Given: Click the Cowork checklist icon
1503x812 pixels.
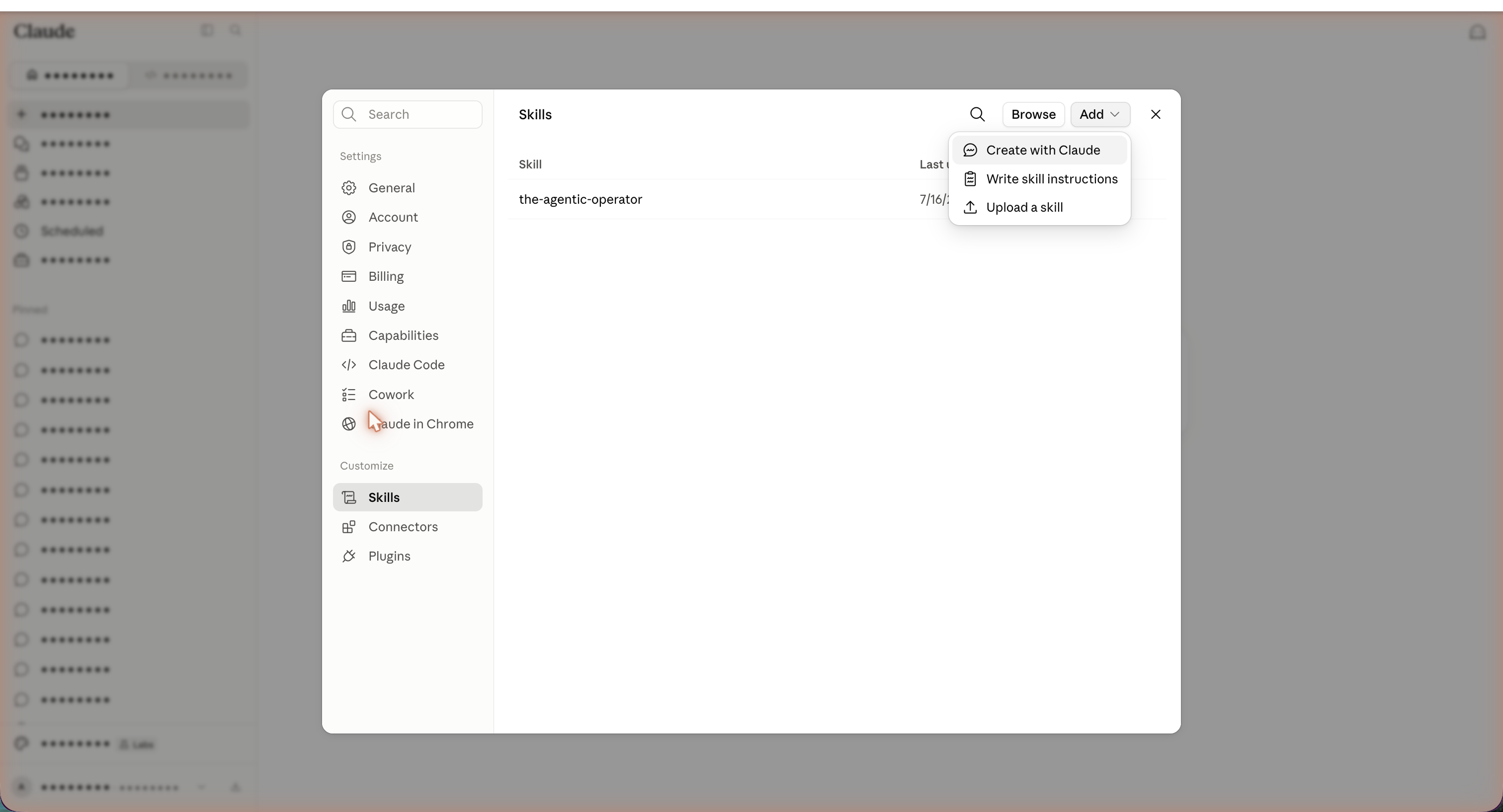Looking at the screenshot, I should pyautogui.click(x=349, y=395).
